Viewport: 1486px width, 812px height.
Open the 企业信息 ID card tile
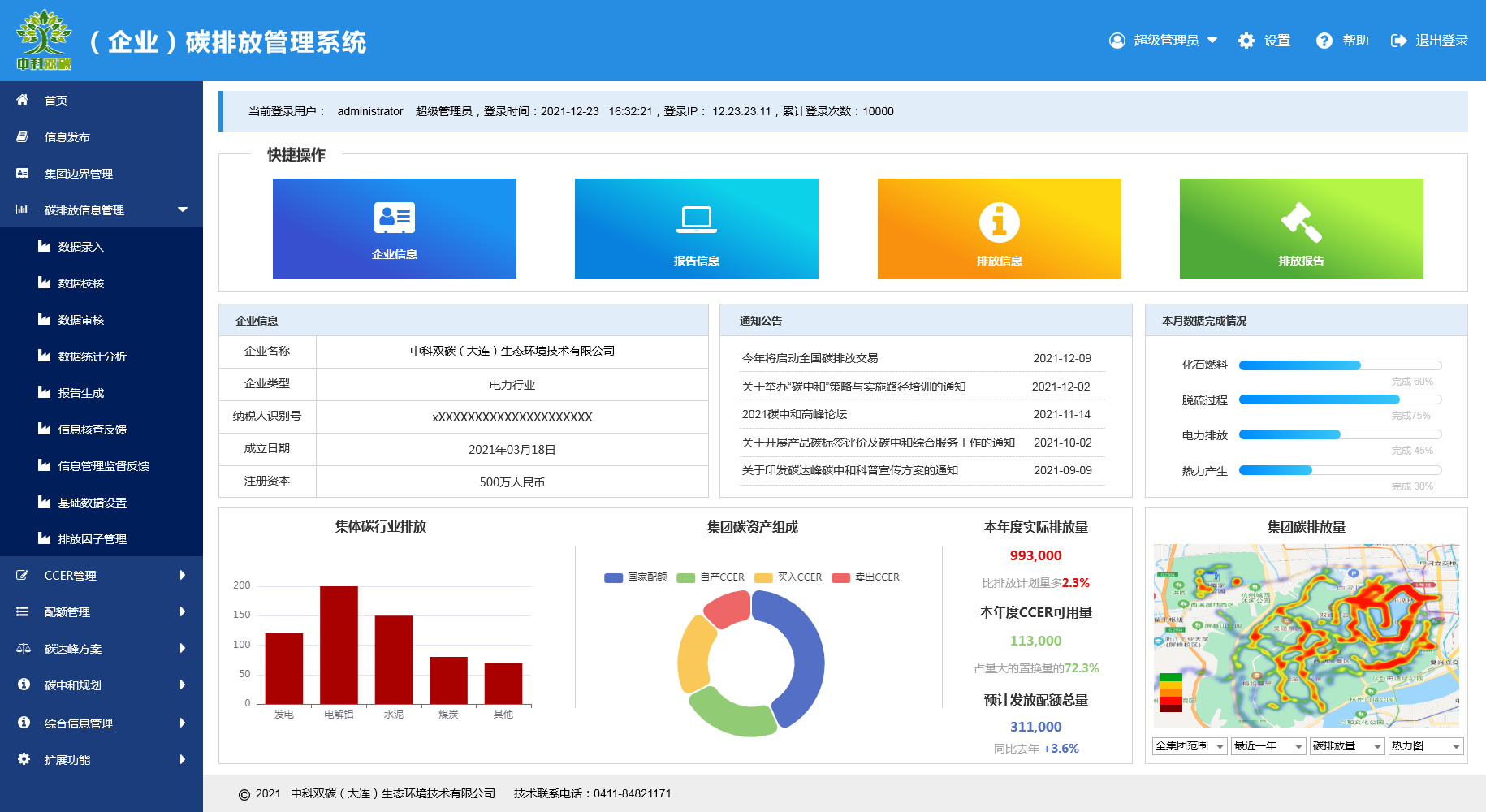pos(395,228)
